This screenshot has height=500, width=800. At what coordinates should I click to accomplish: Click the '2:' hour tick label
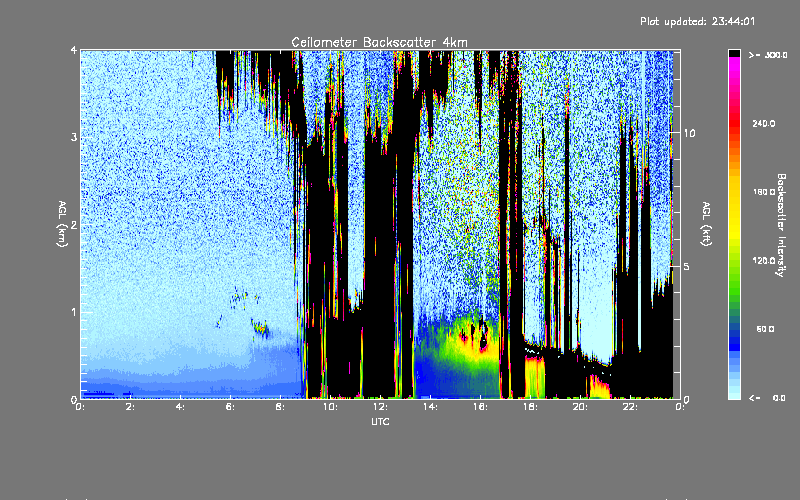pos(130,407)
